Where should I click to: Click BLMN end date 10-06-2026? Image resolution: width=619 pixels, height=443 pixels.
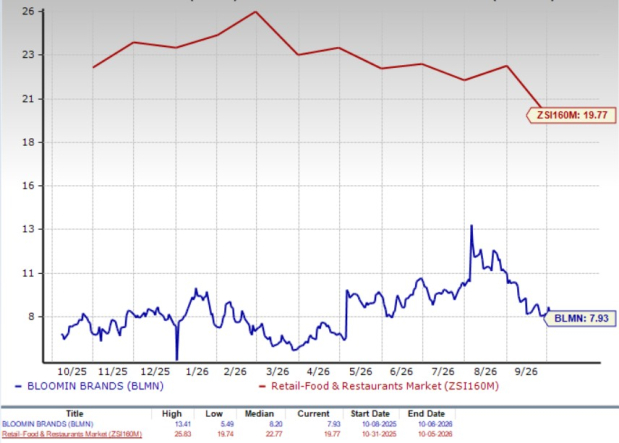[x=435, y=424]
